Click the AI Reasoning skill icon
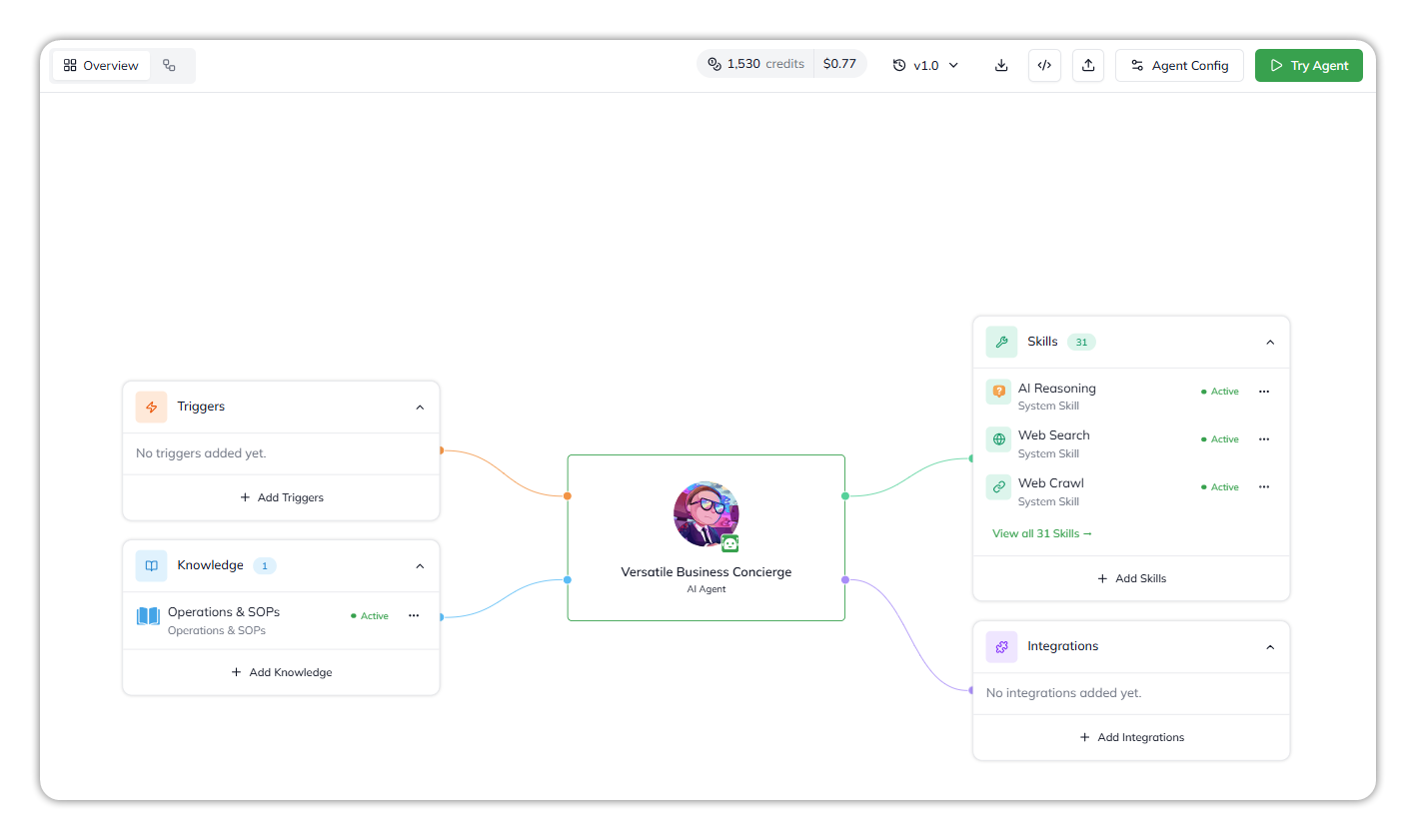 click(998, 392)
